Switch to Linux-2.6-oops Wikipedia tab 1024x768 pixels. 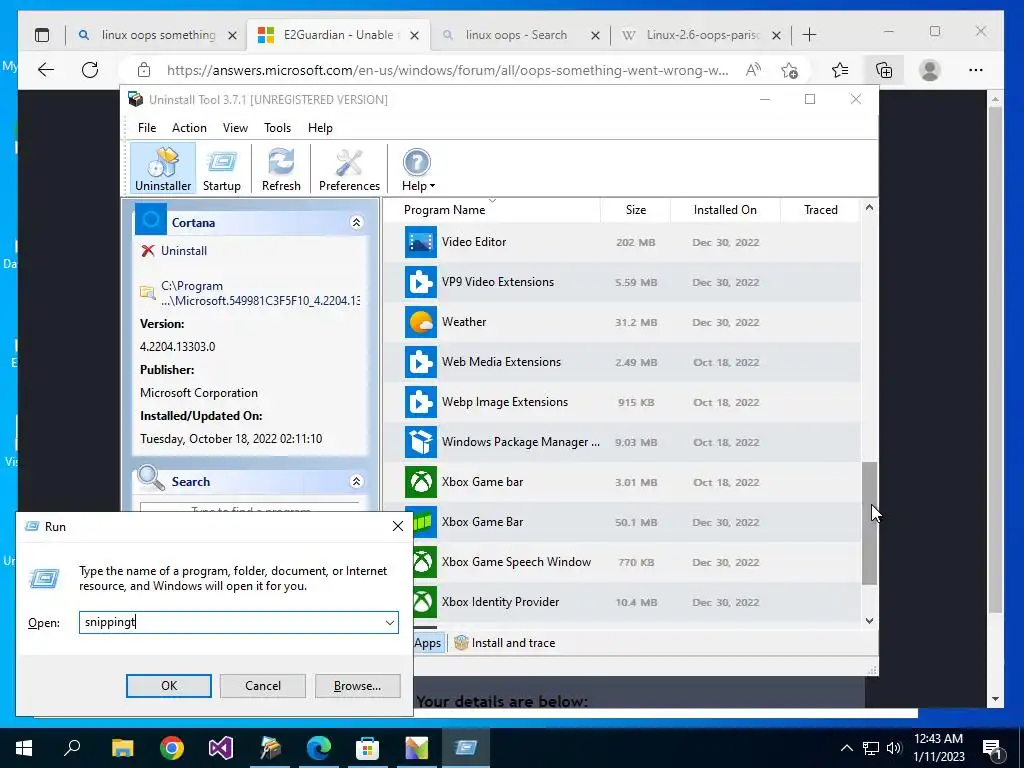(701, 35)
